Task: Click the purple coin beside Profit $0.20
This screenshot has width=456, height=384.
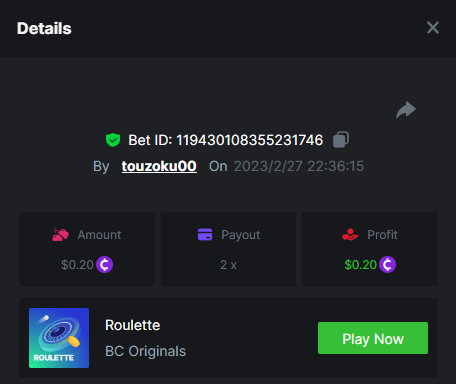Action: (x=387, y=265)
